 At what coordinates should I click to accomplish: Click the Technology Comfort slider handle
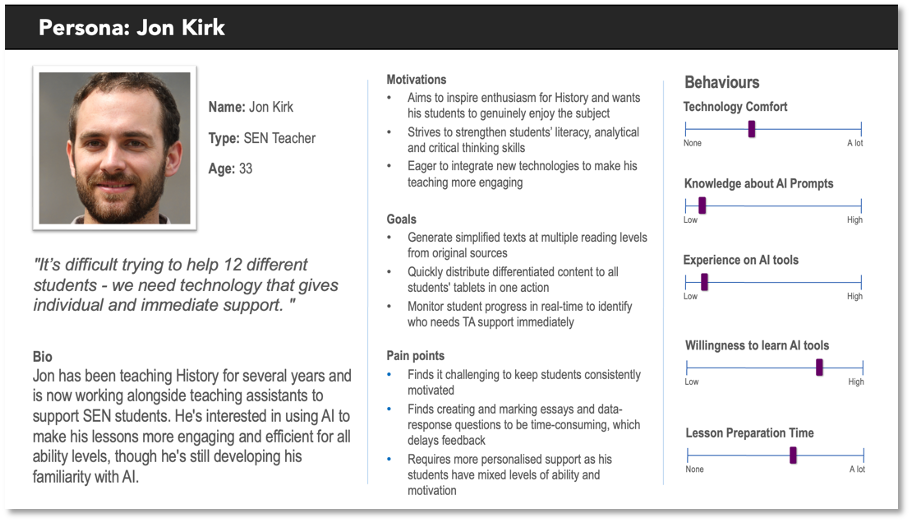(751, 129)
